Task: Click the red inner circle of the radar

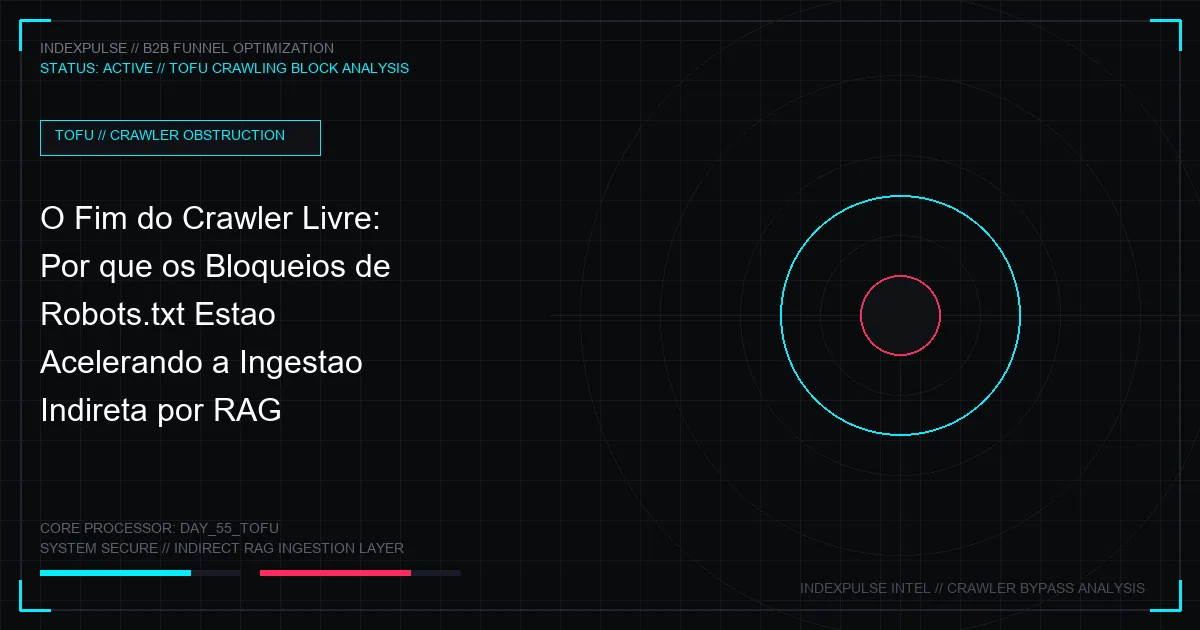Action: [x=900, y=315]
